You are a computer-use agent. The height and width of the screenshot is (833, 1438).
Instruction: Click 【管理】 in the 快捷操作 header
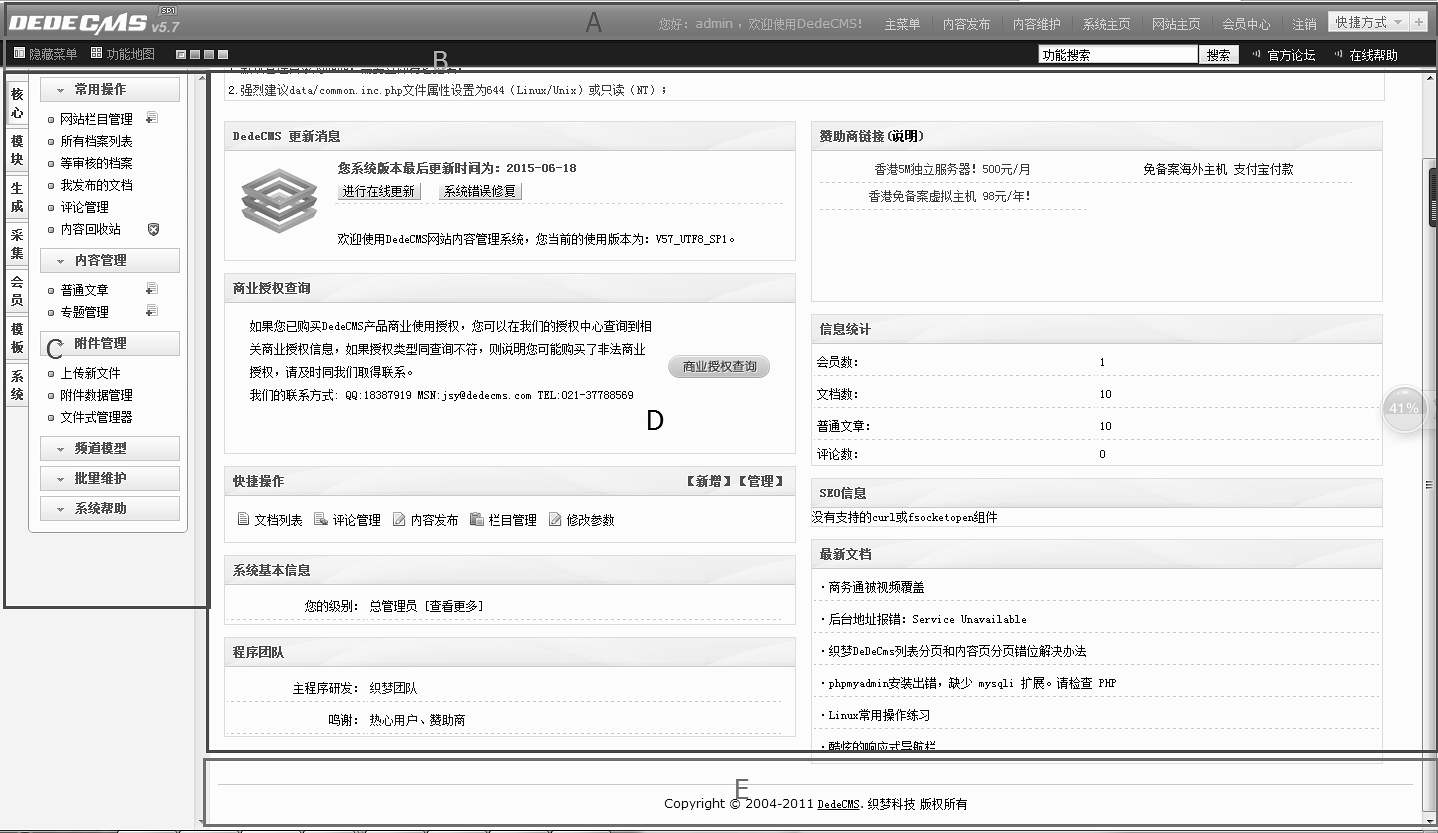(x=761, y=481)
